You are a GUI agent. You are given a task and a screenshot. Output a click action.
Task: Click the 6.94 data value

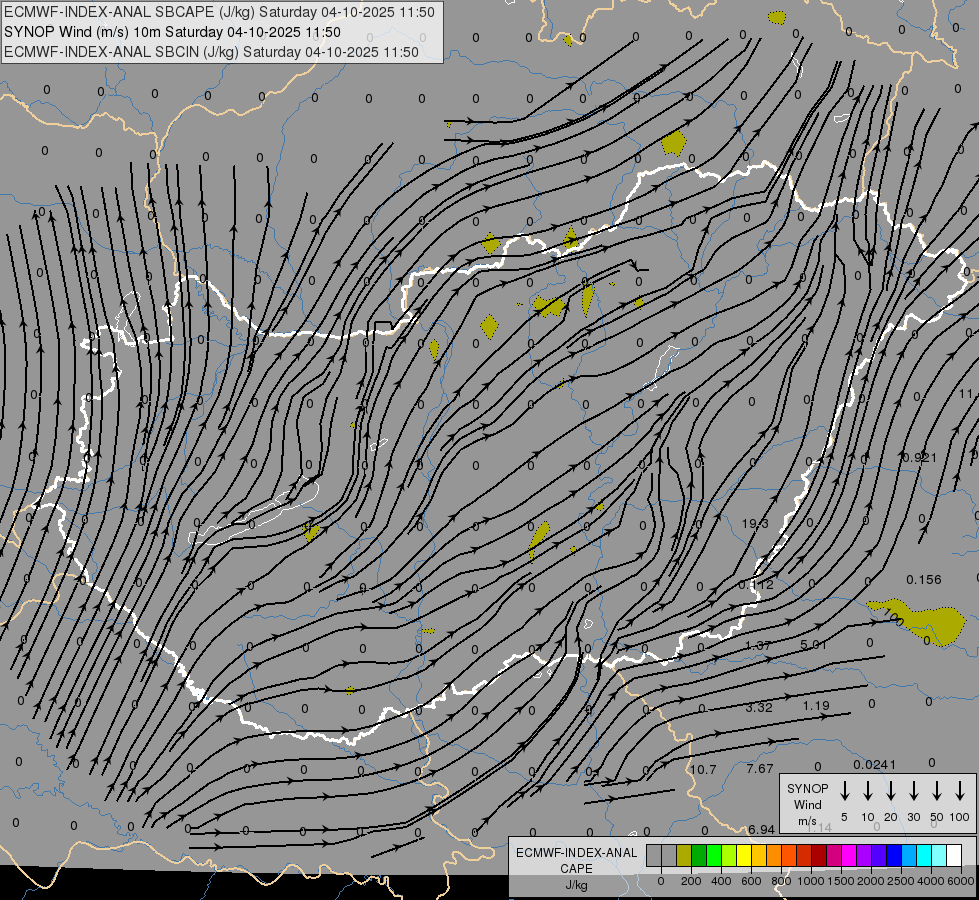click(x=761, y=829)
